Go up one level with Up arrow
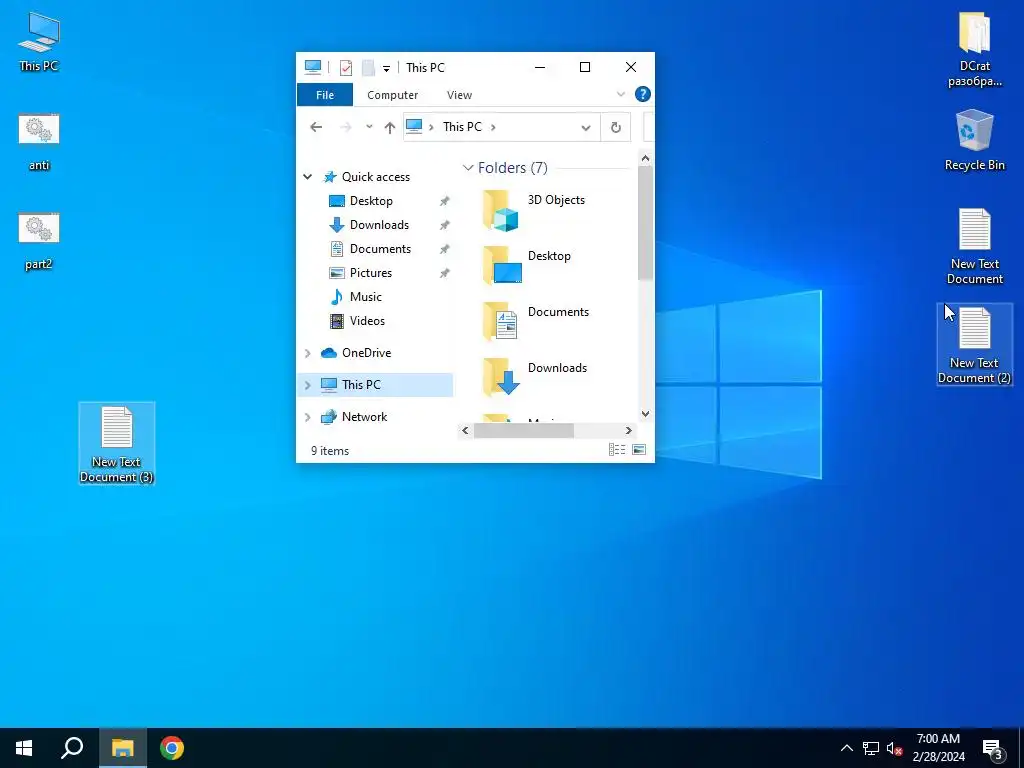This screenshot has height=768, width=1024. [x=390, y=127]
